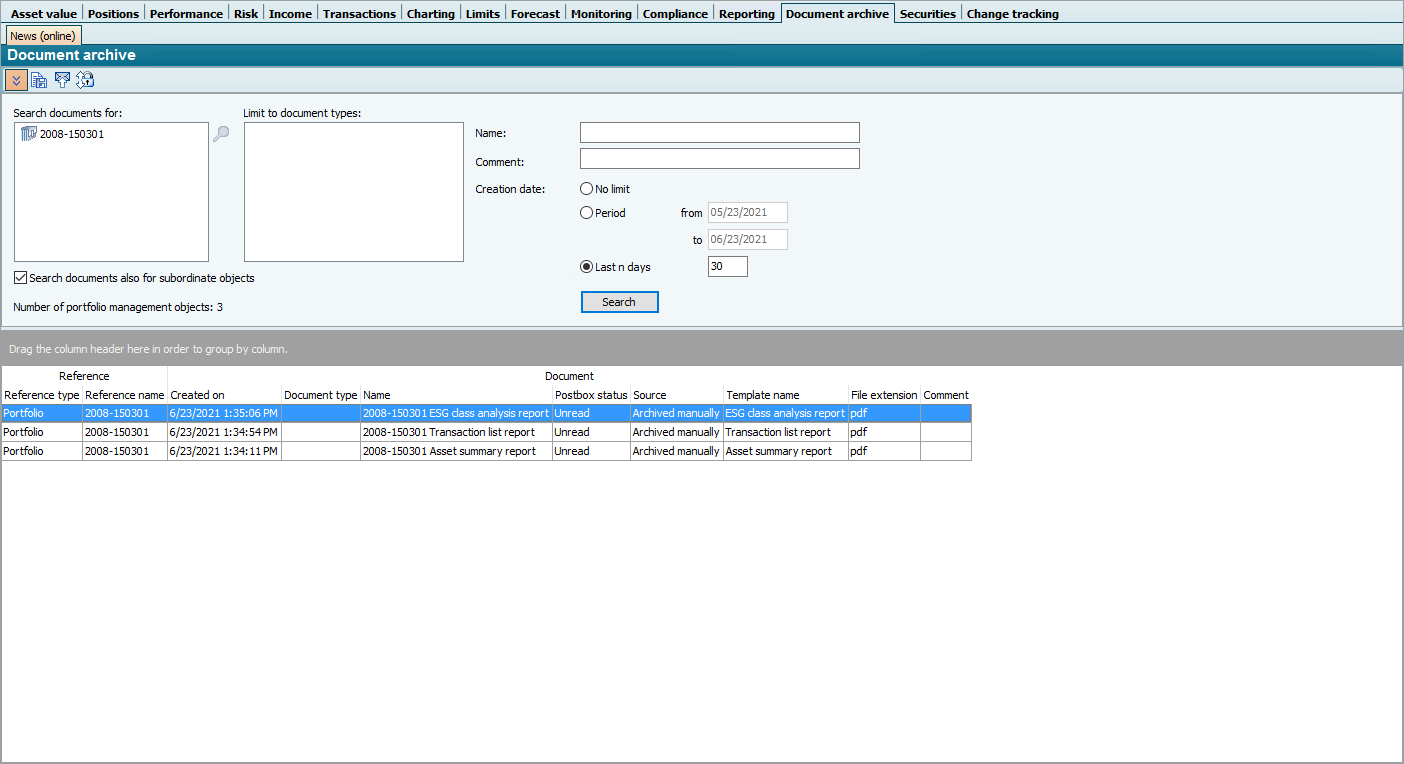Screen dimensions: 1404x764
Task: Choose the Period creation date option
Action: (587, 213)
